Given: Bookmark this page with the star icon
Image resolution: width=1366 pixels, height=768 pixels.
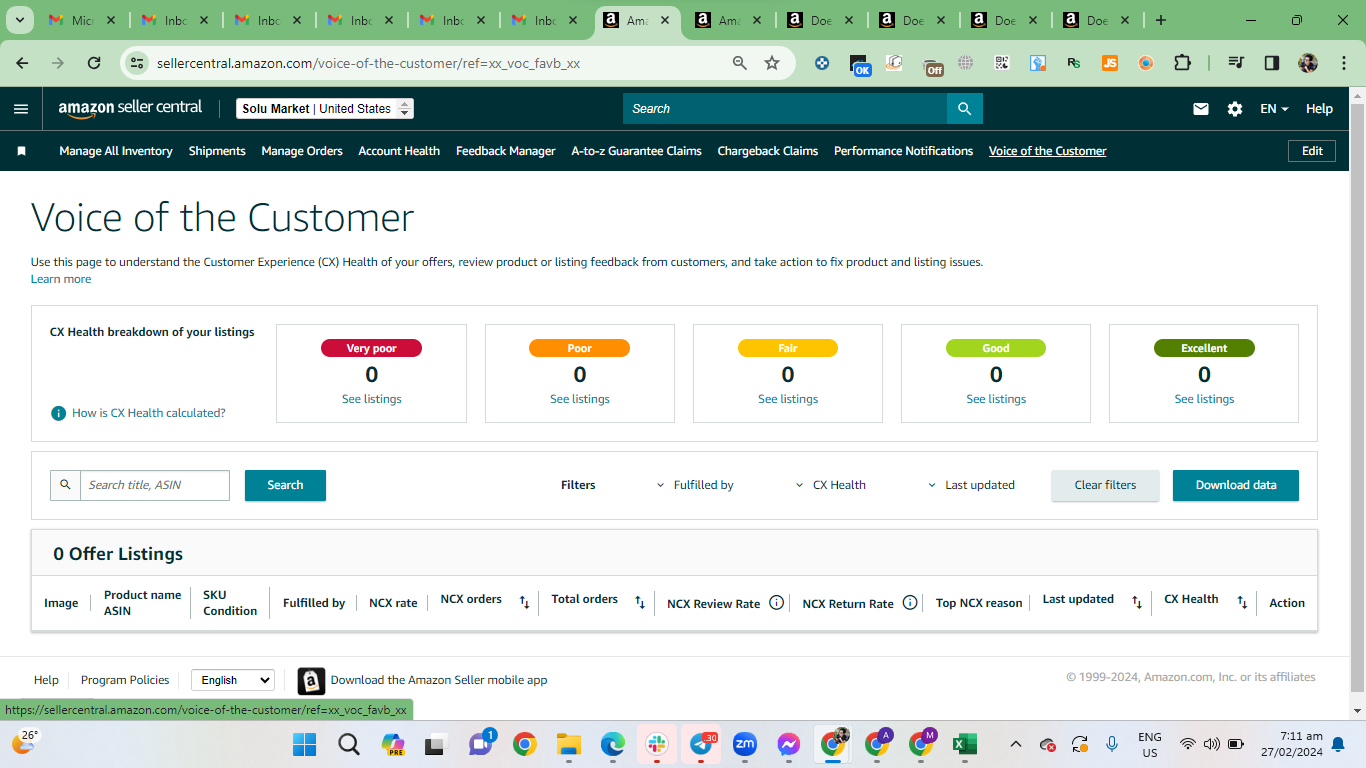Looking at the screenshot, I should coord(772,63).
